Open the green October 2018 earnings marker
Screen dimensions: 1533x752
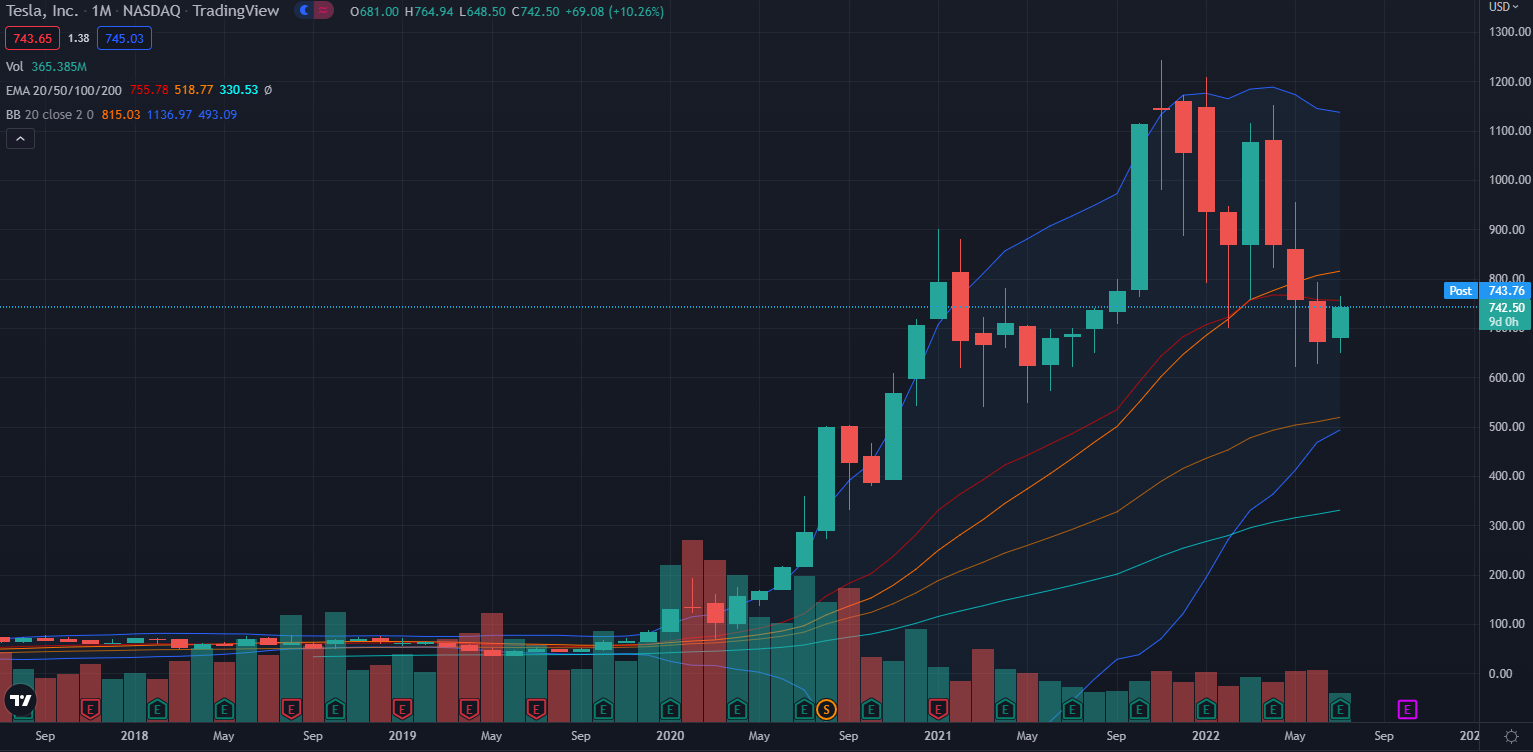[x=336, y=710]
